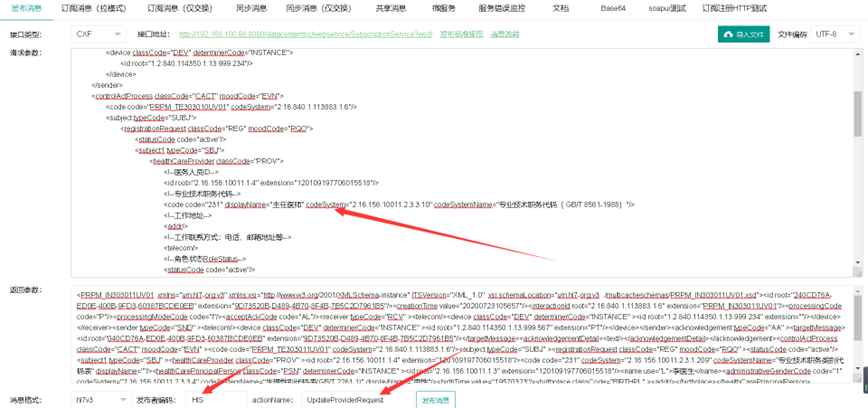
Task: Open the 微服务 tab
Action: (443, 9)
